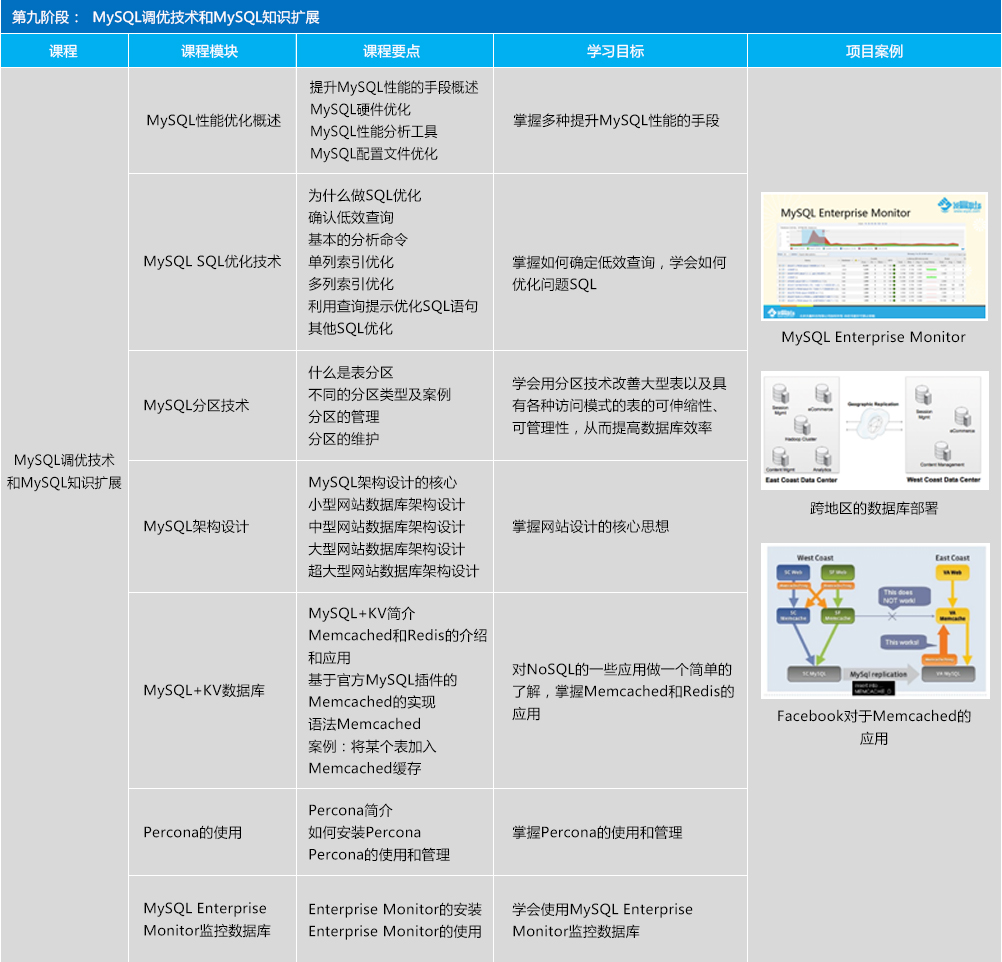Click the 课程要点 column header

tap(394, 51)
